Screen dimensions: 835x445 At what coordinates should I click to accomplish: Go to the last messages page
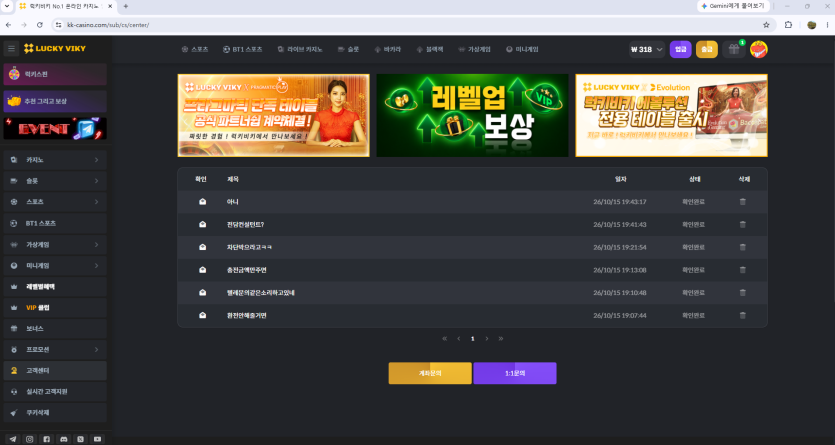coord(501,339)
